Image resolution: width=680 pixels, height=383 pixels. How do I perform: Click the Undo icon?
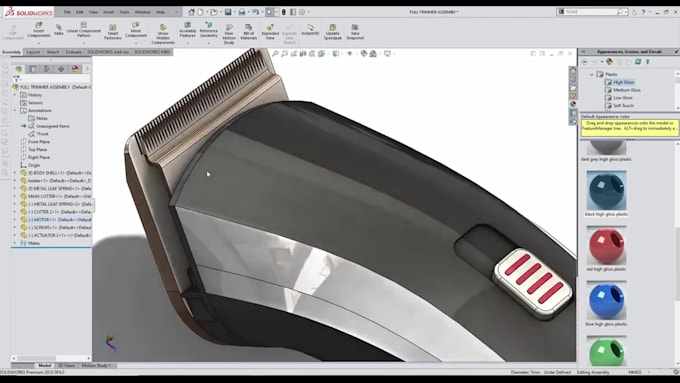(255, 12)
